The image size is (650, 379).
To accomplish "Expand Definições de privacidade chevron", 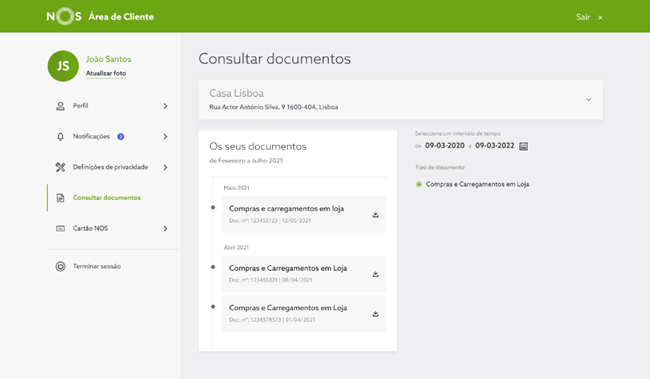I will tap(165, 167).
